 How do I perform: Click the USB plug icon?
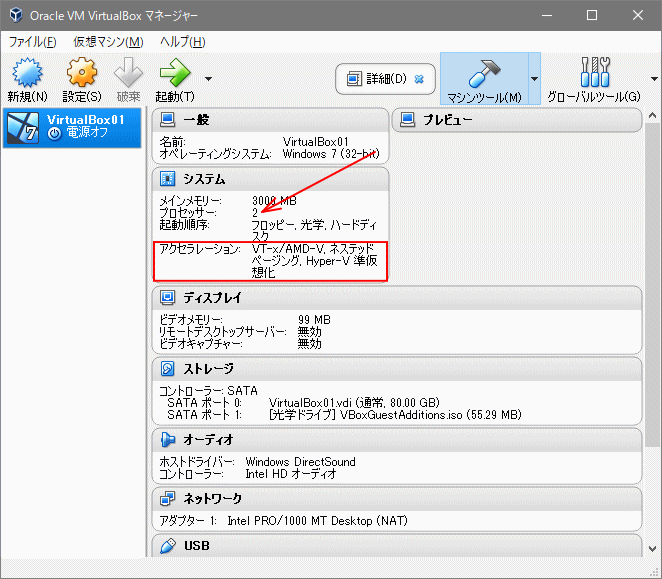[168, 546]
